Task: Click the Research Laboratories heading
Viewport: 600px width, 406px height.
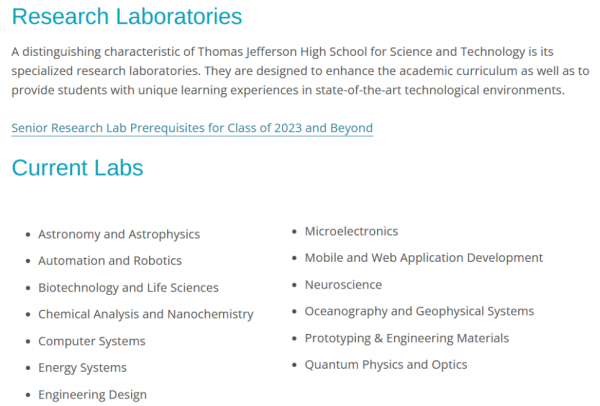Action: (x=127, y=16)
